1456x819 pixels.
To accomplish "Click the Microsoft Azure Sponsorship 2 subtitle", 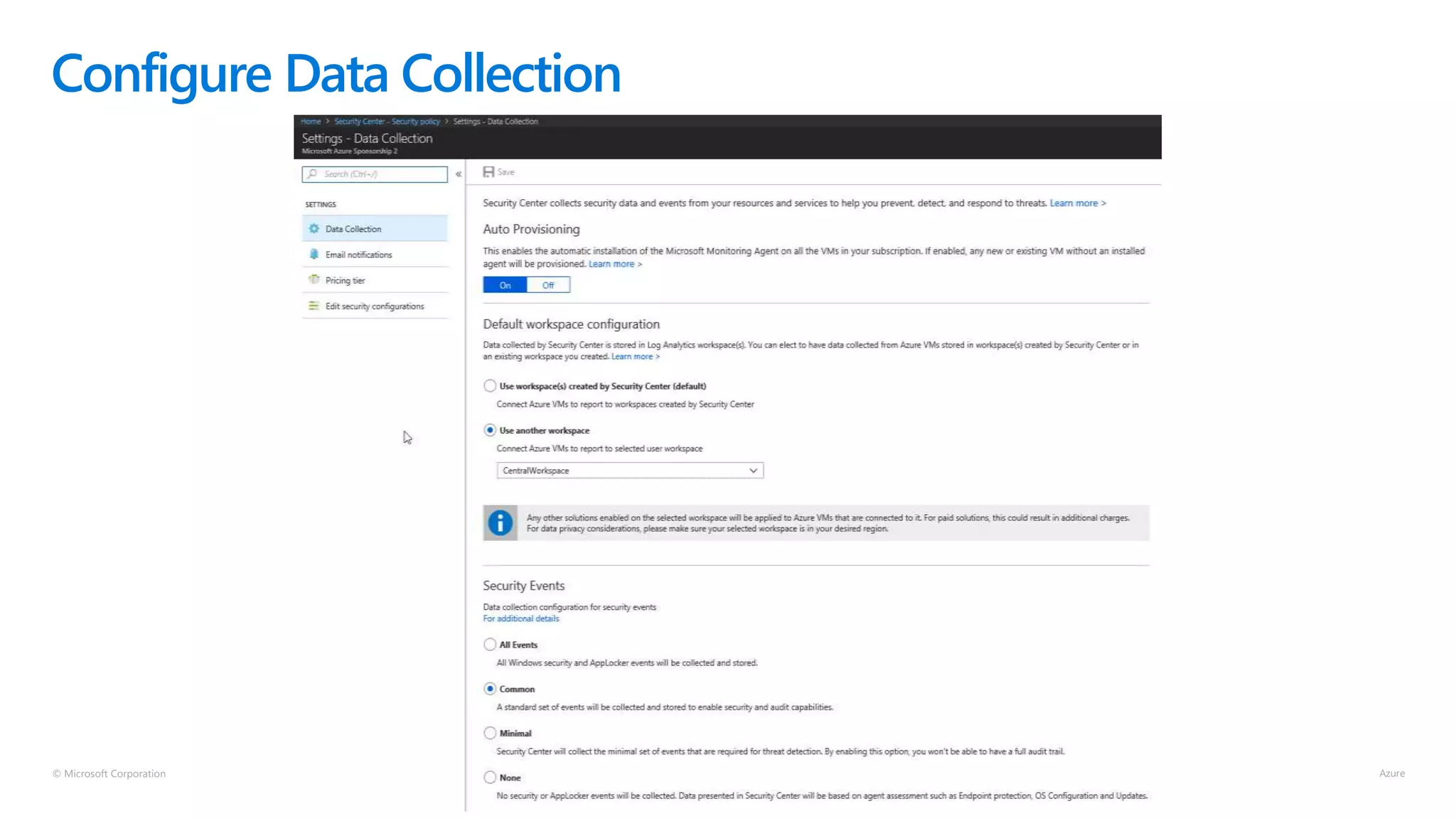I will click(x=350, y=151).
